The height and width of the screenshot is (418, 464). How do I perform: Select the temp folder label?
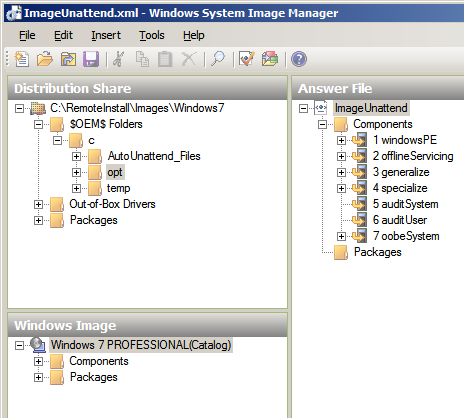(118, 188)
